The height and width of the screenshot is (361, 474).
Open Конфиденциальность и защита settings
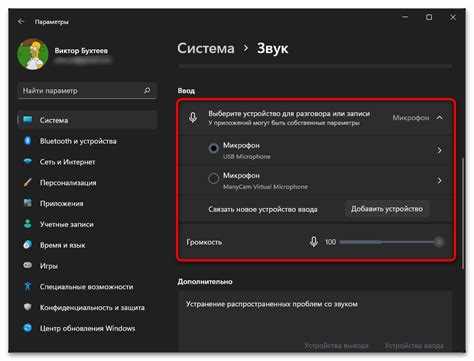[x=87, y=307]
